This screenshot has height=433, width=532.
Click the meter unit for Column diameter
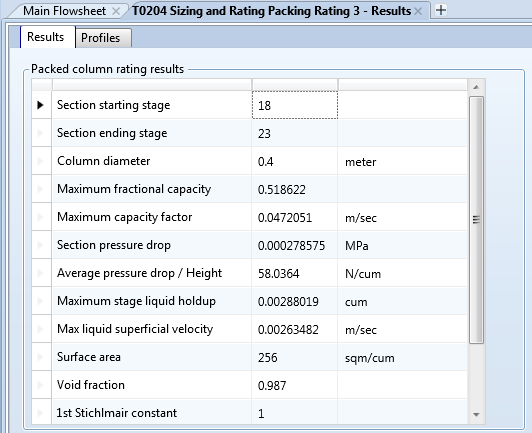(361, 162)
